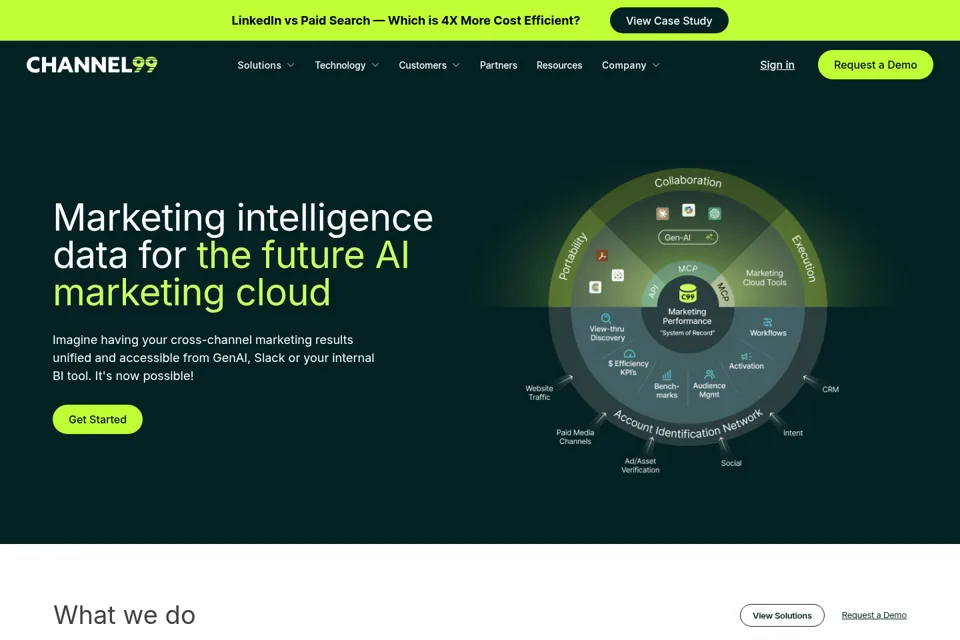Screen dimensions: 960x640
Task: Click the Benchmarks bar chart icon
Action: click(667, 375)
